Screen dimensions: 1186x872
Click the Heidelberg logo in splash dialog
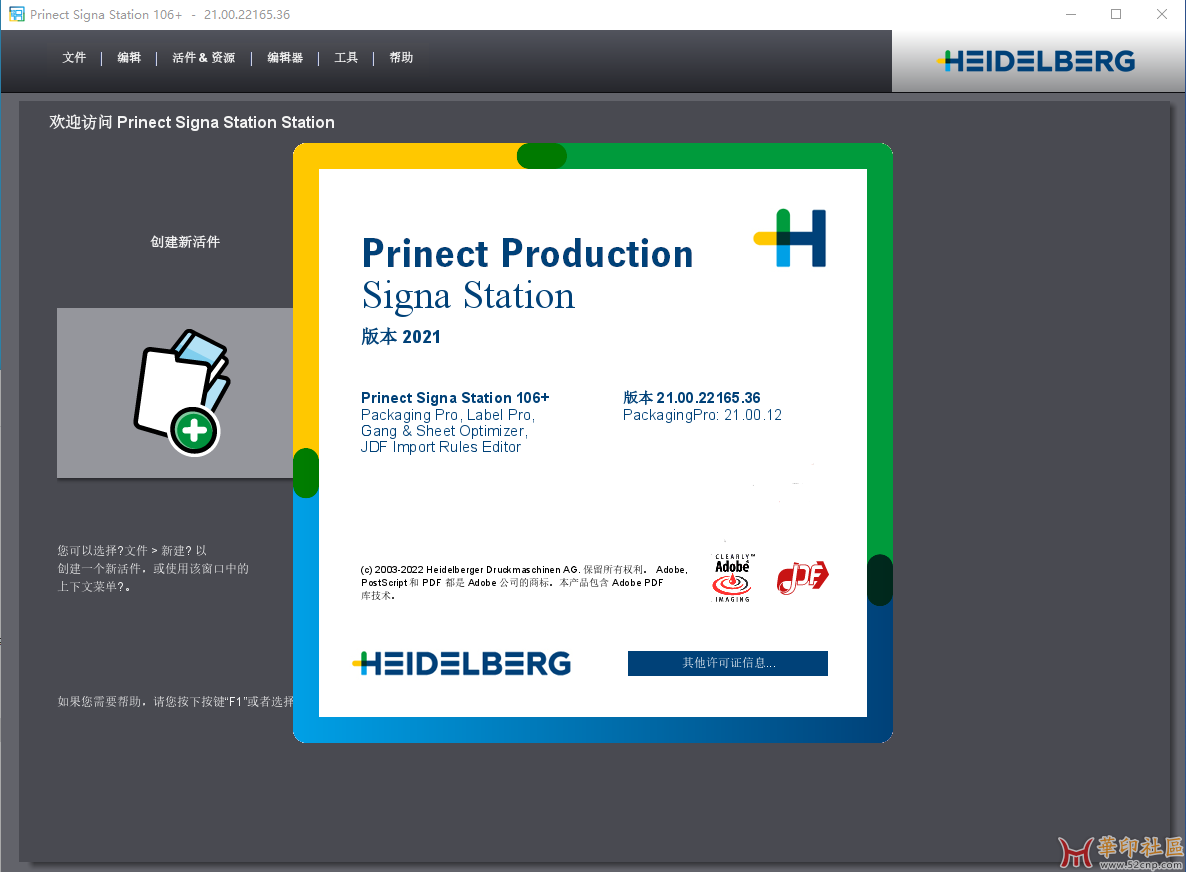[462, 663]
